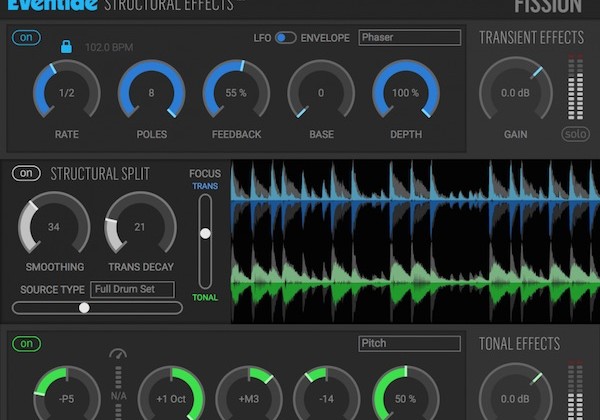The width and height of the screenshot is (600, 420).
Task: Open the Pitch effect dropdown
Action: point(409,343)
